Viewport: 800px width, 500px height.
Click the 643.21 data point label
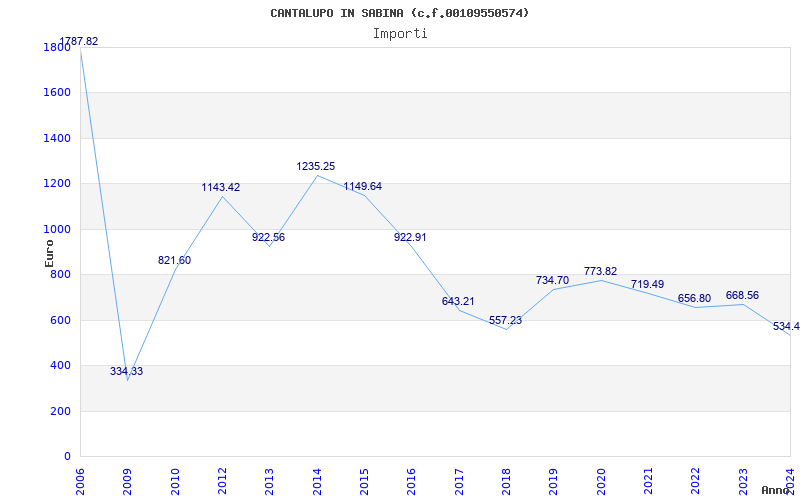(x=458, y=302)
